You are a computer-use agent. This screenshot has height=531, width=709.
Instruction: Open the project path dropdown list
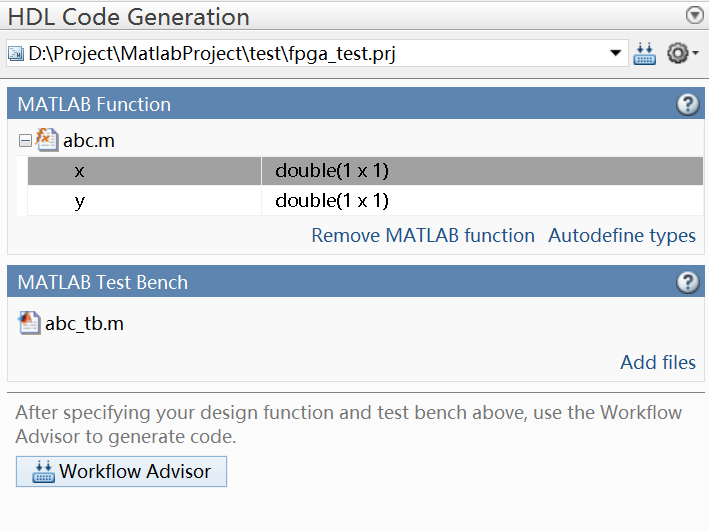click(x=616, y=54)
